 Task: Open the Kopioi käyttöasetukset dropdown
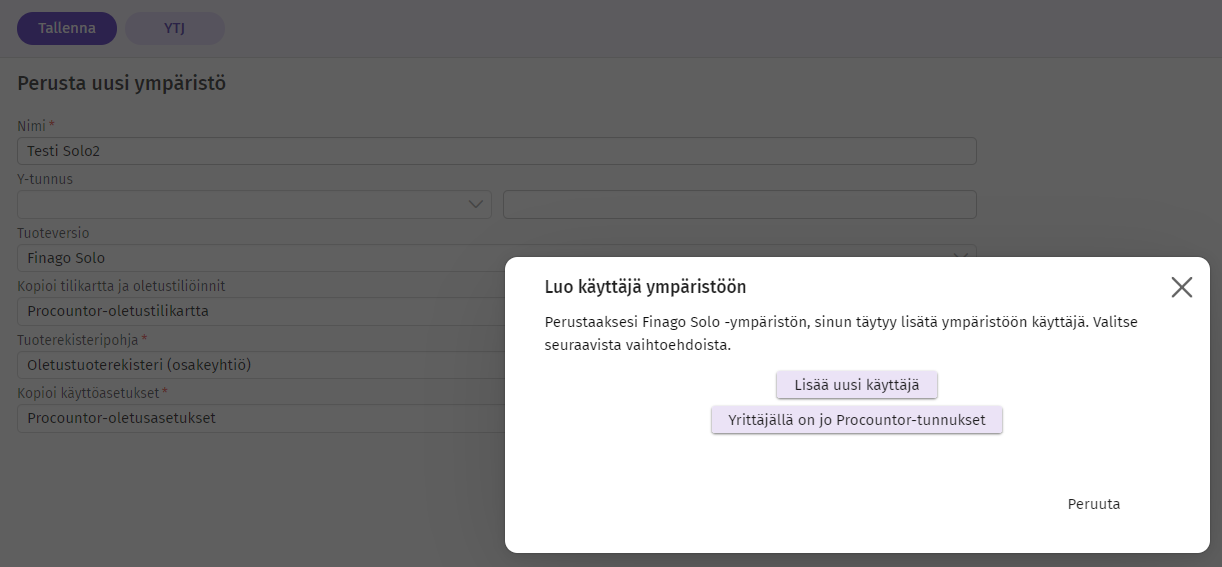pyautogui.click(x=261, y=418)
